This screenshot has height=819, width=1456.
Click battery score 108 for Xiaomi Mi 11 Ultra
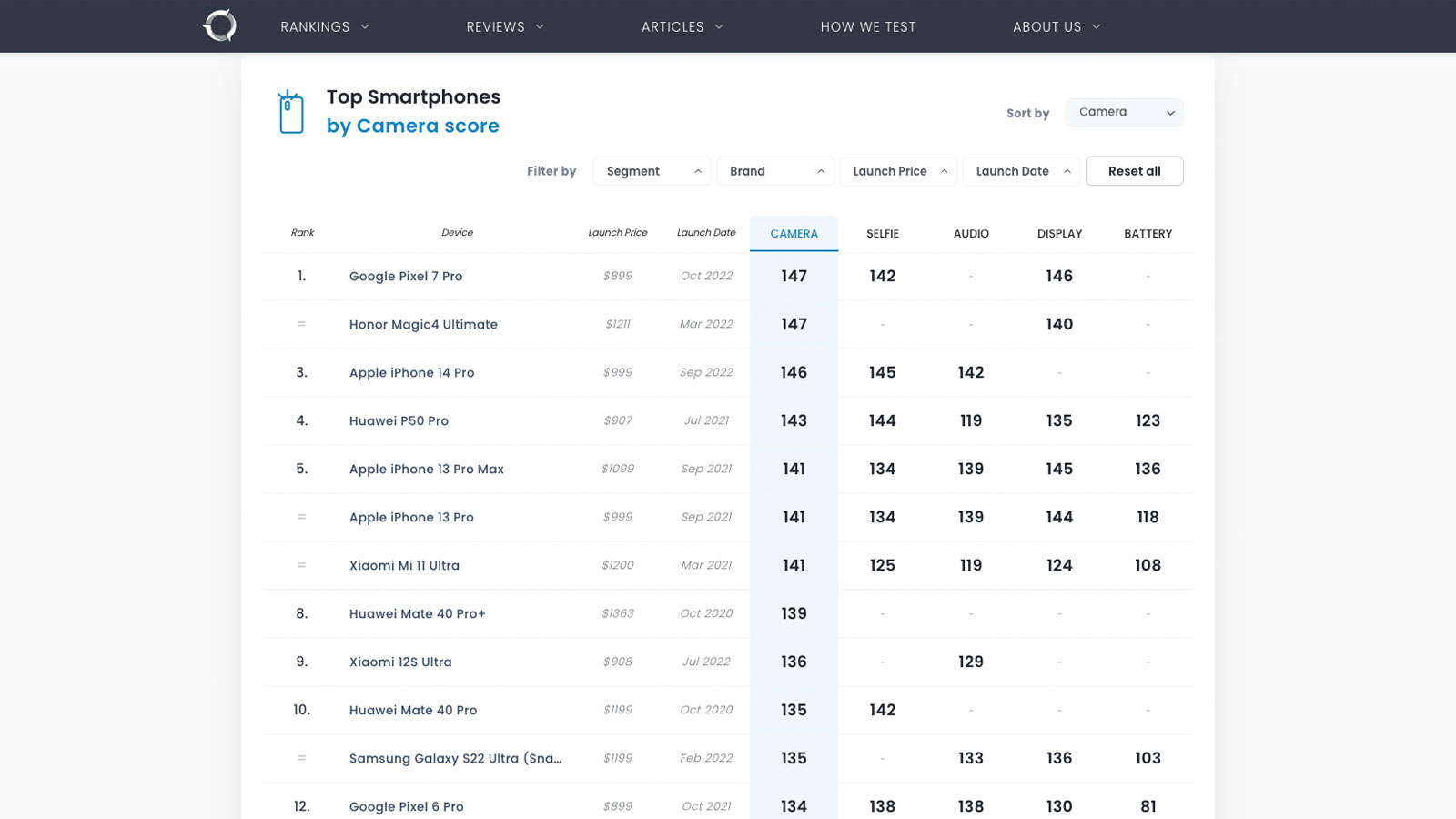(x=1148, y=566)
